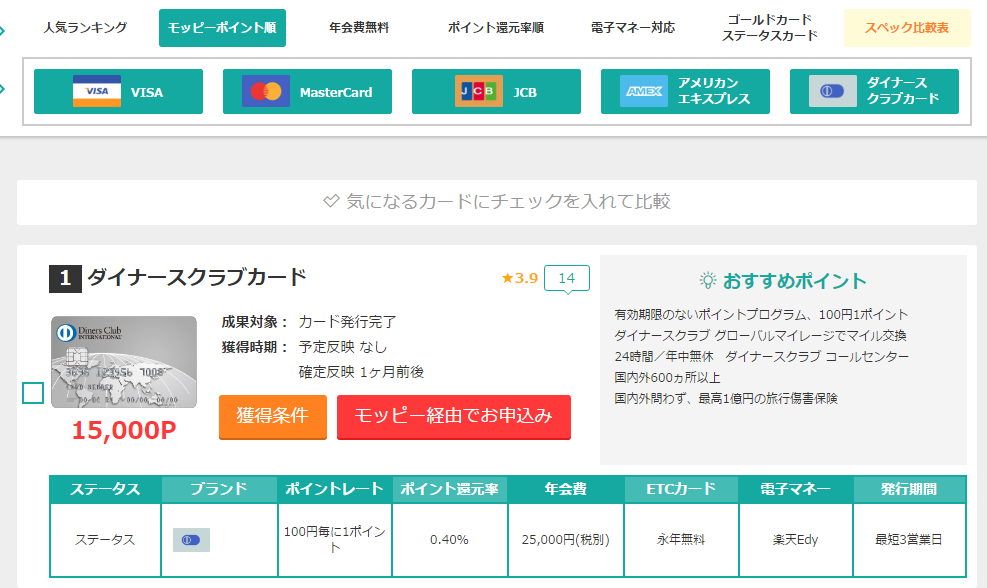
Task: Click 予定反映 なし text
Action: pos(342,347)
